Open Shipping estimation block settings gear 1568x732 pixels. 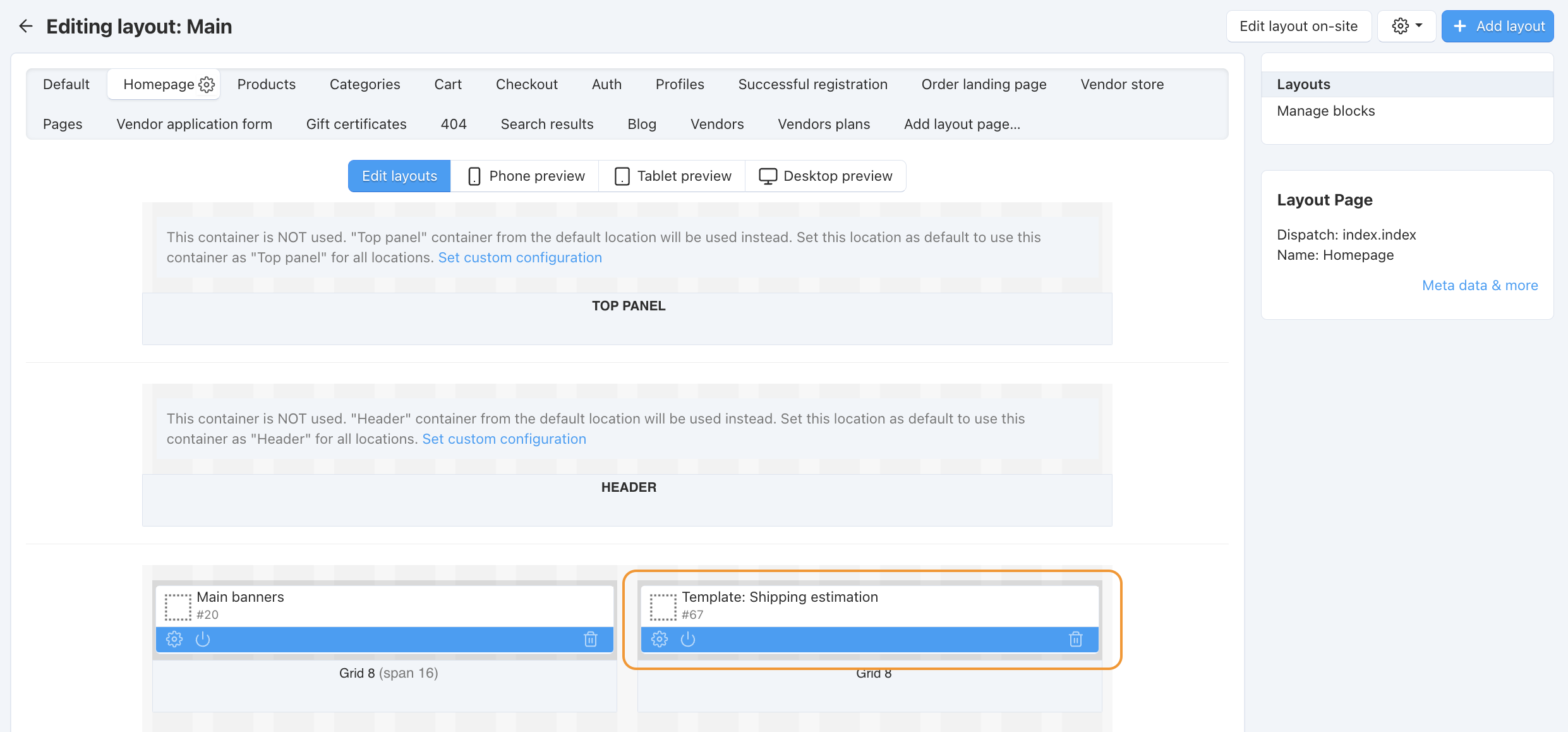point(660,640)
